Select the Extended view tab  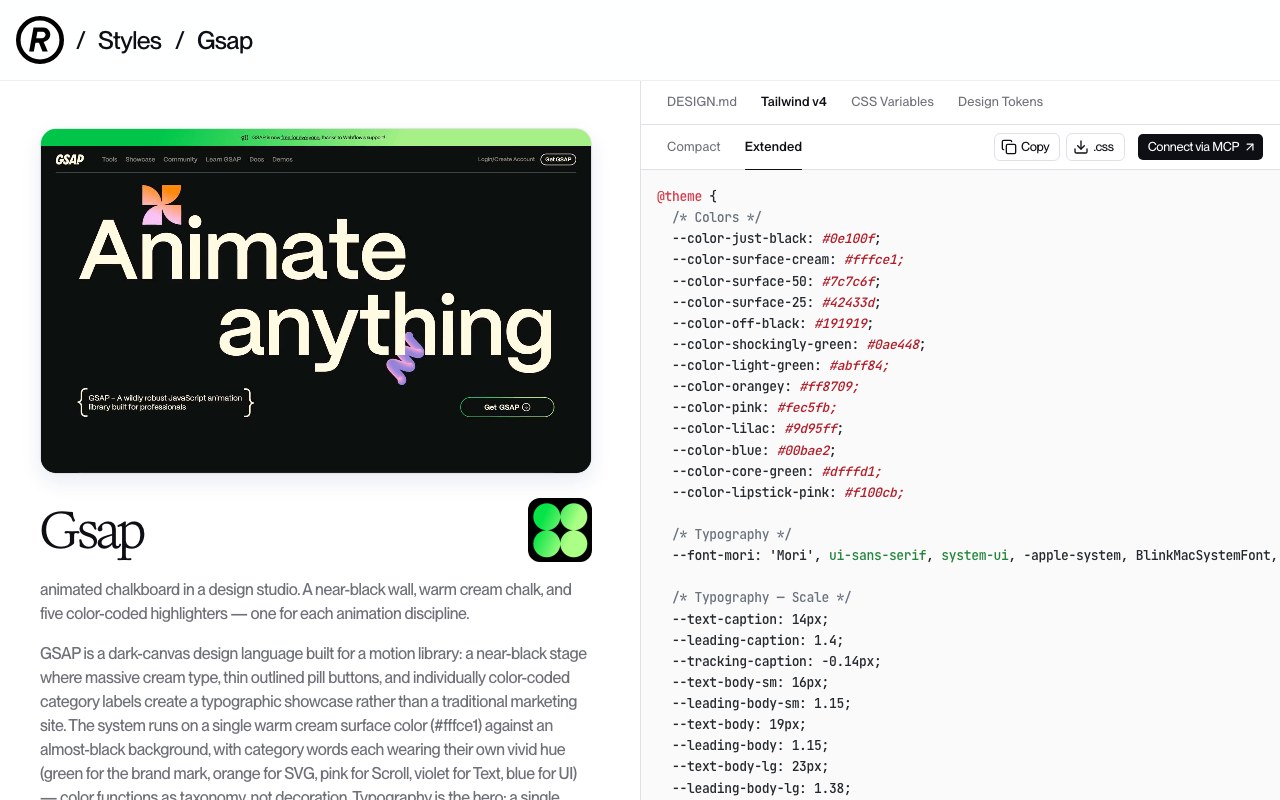coord(773,147)
